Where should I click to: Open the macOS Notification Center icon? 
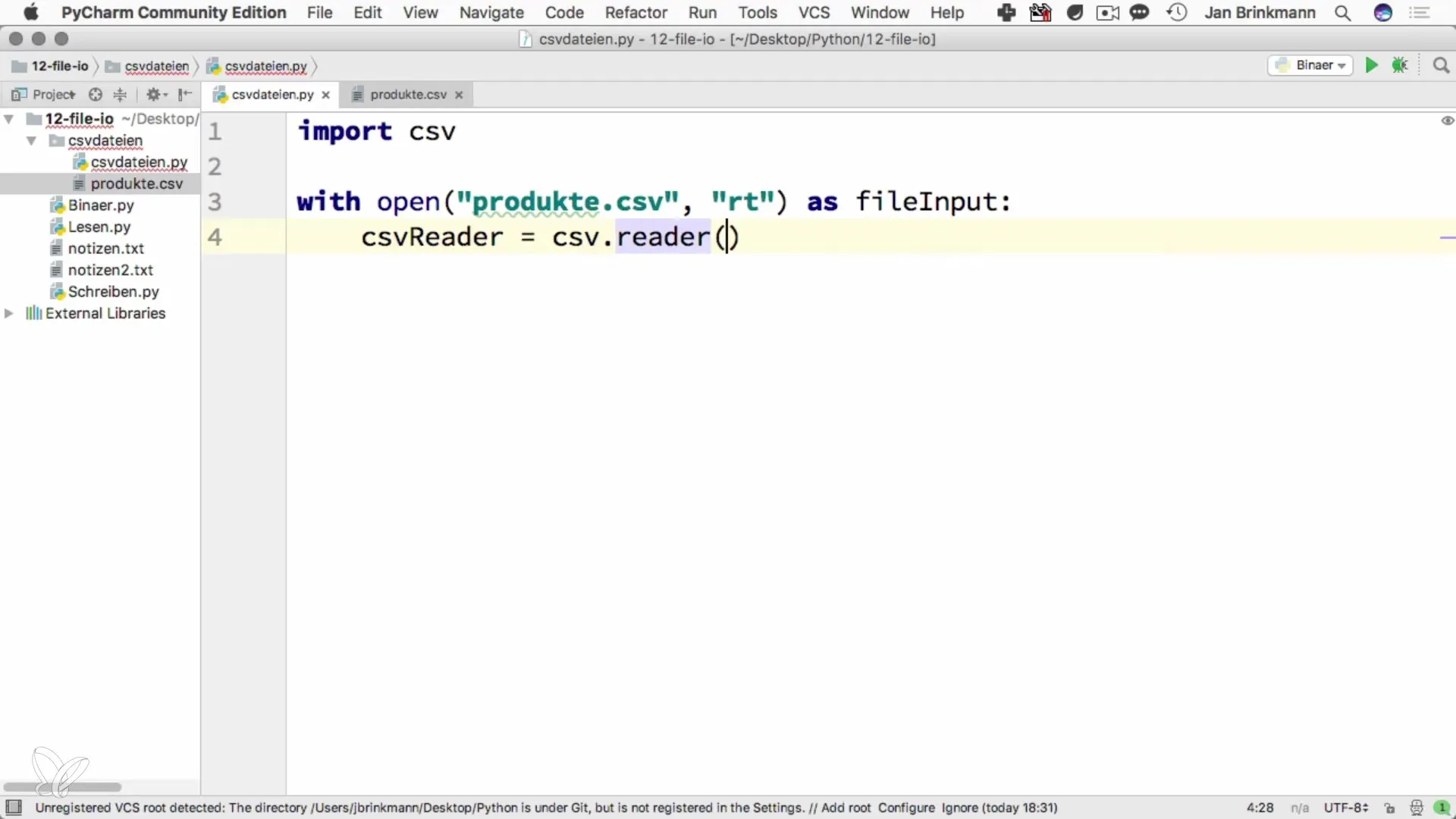[1420, 13]
